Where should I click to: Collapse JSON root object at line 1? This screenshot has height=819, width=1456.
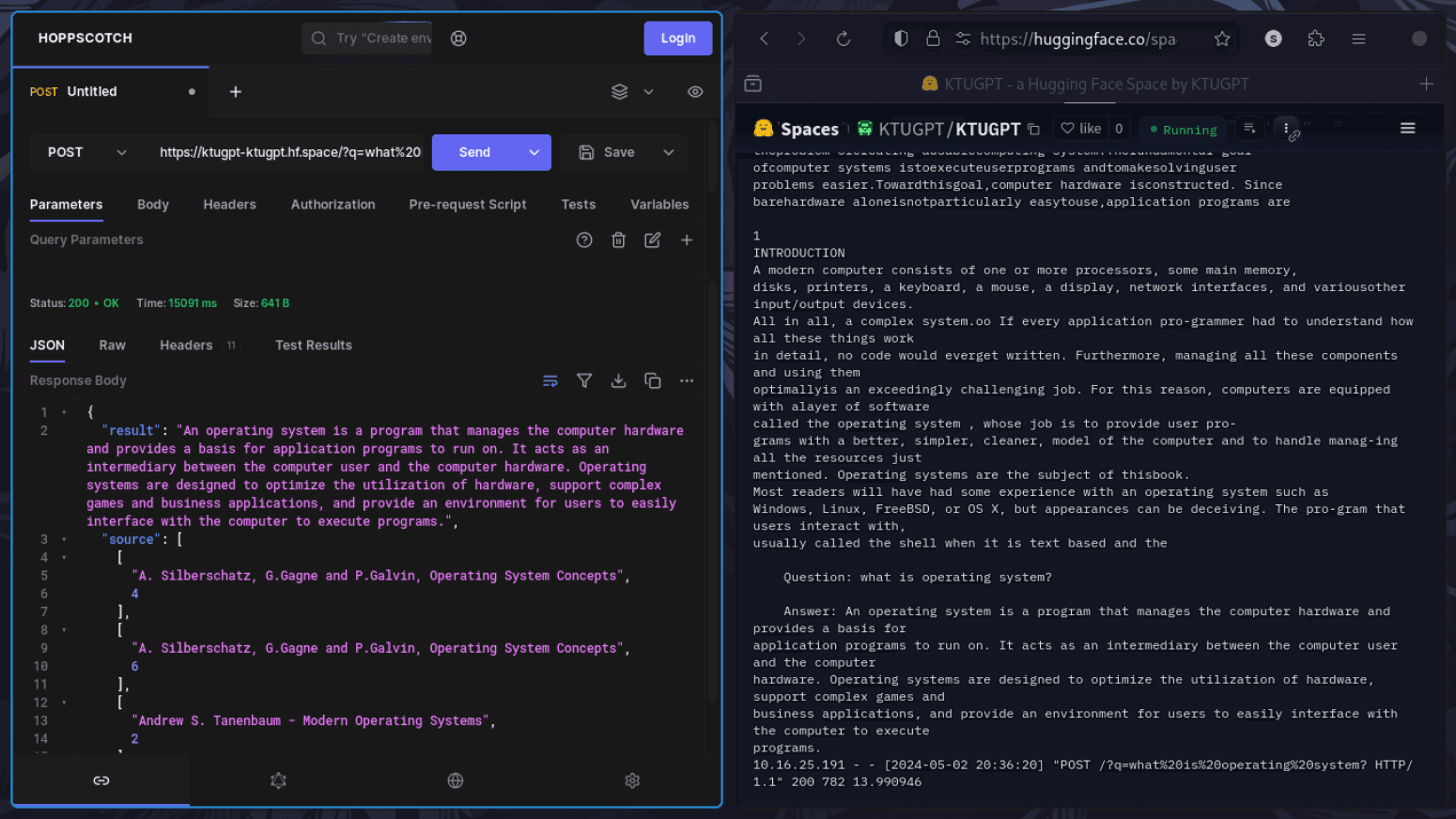64,412
